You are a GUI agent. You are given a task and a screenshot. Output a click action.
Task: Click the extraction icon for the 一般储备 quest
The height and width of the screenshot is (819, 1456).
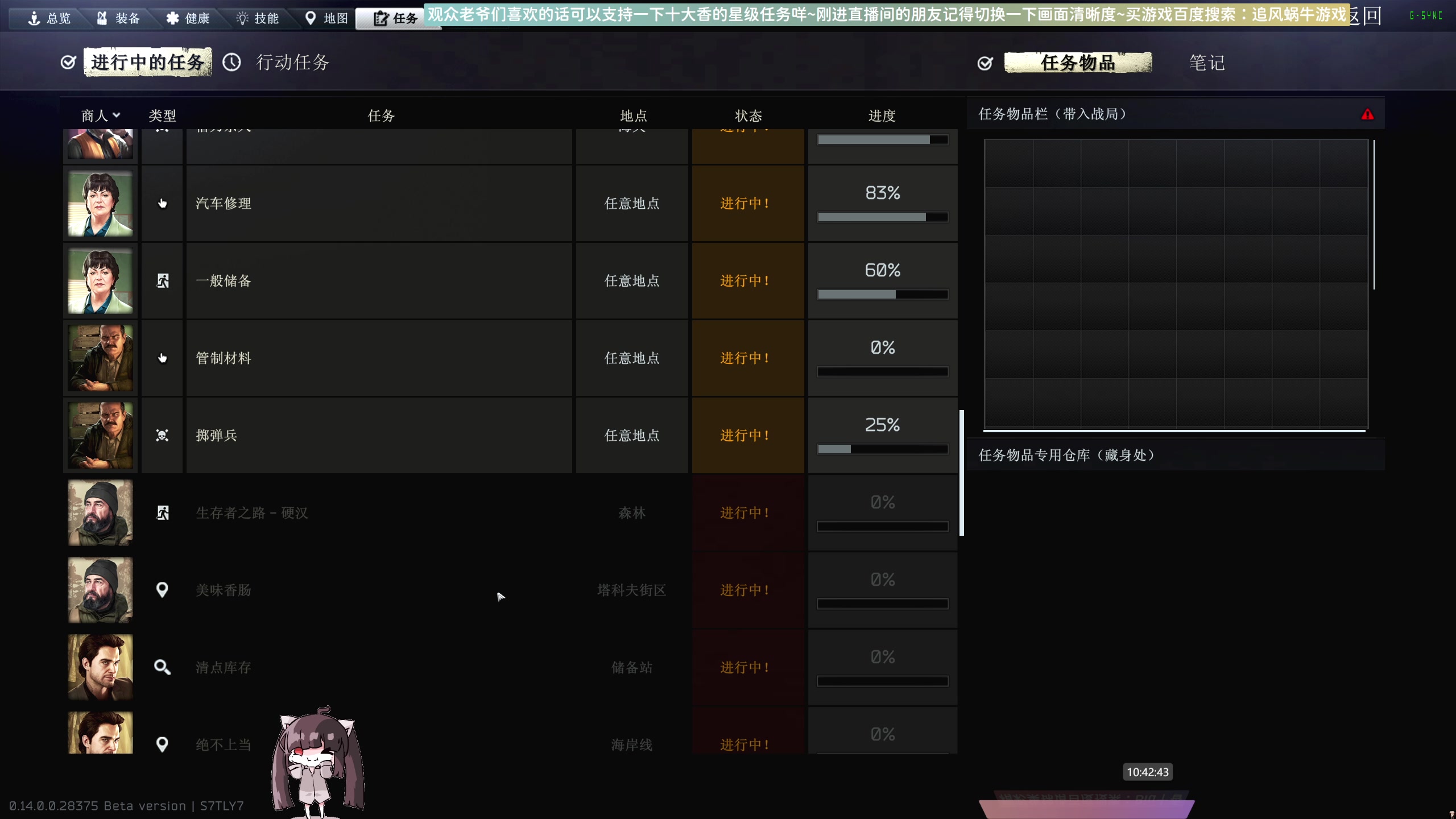pos(162,280)
